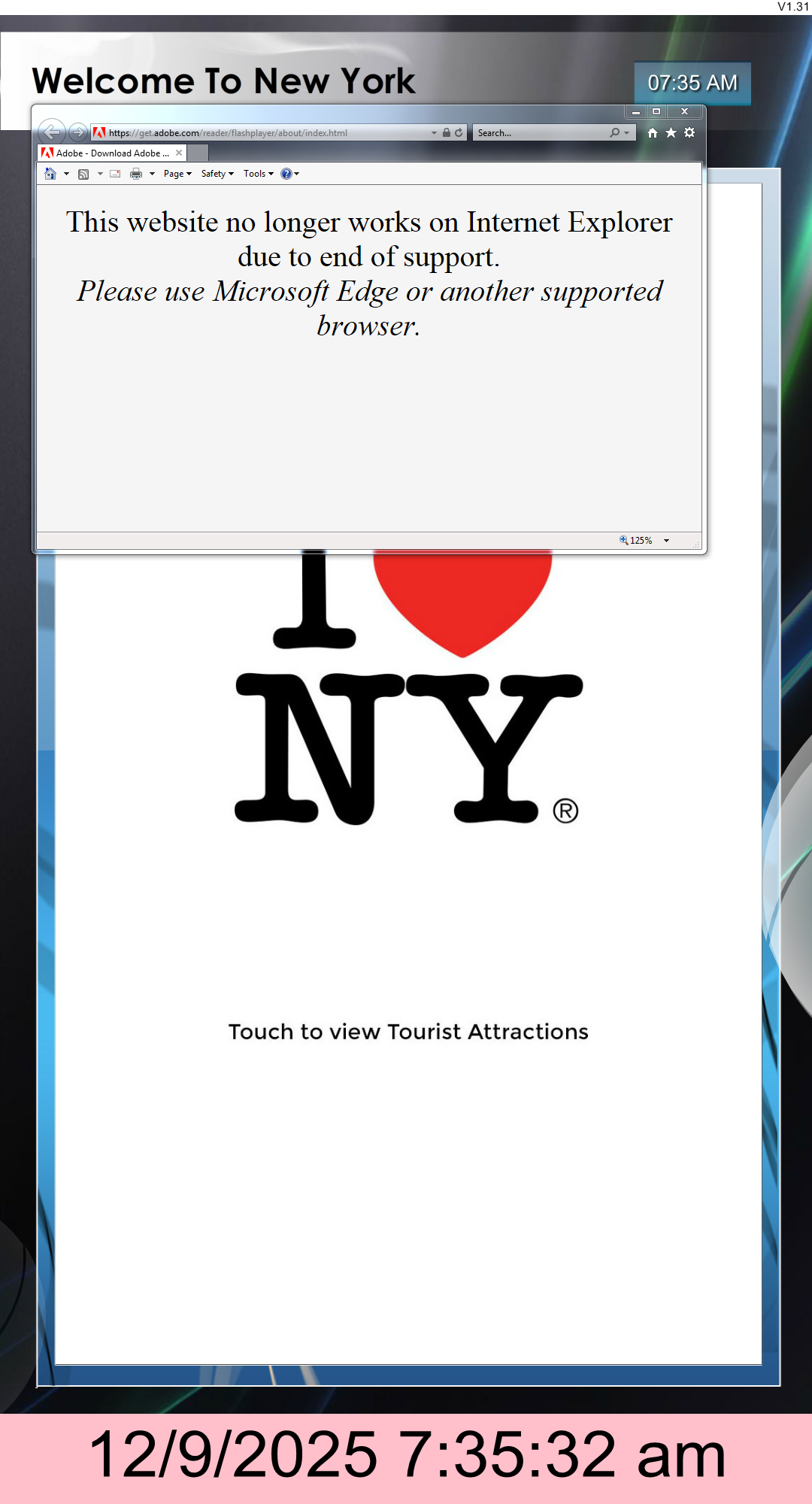Click the security lock icon in the address bar
Viewport: 812px width, 1504px height.
447,133
